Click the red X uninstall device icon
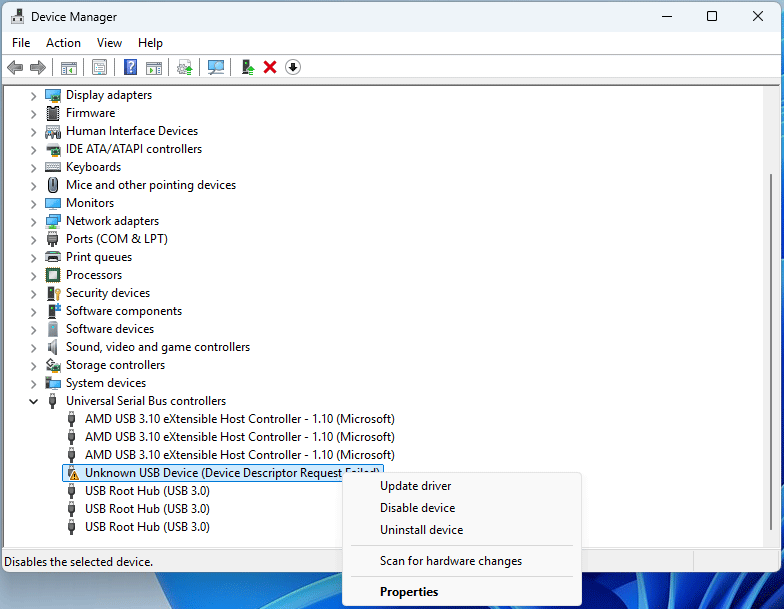The width and height of the screenshot is (784, 609). click(x=270, y=67)
